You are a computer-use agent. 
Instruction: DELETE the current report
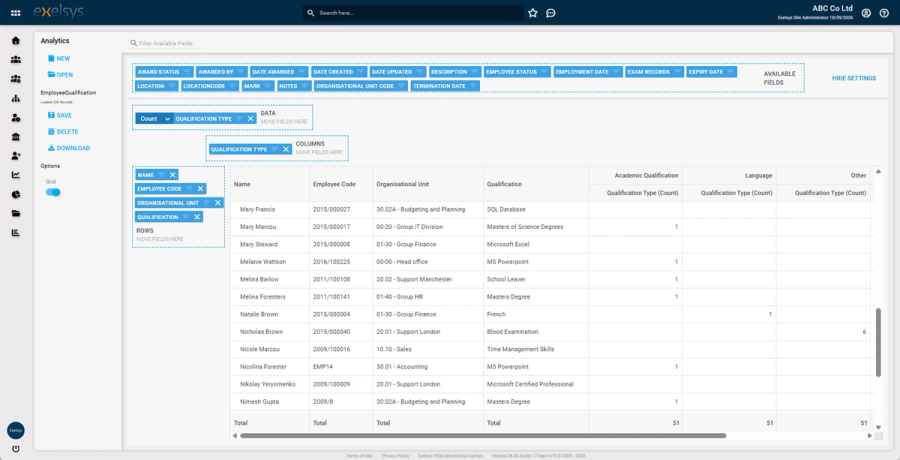point(63,132)
